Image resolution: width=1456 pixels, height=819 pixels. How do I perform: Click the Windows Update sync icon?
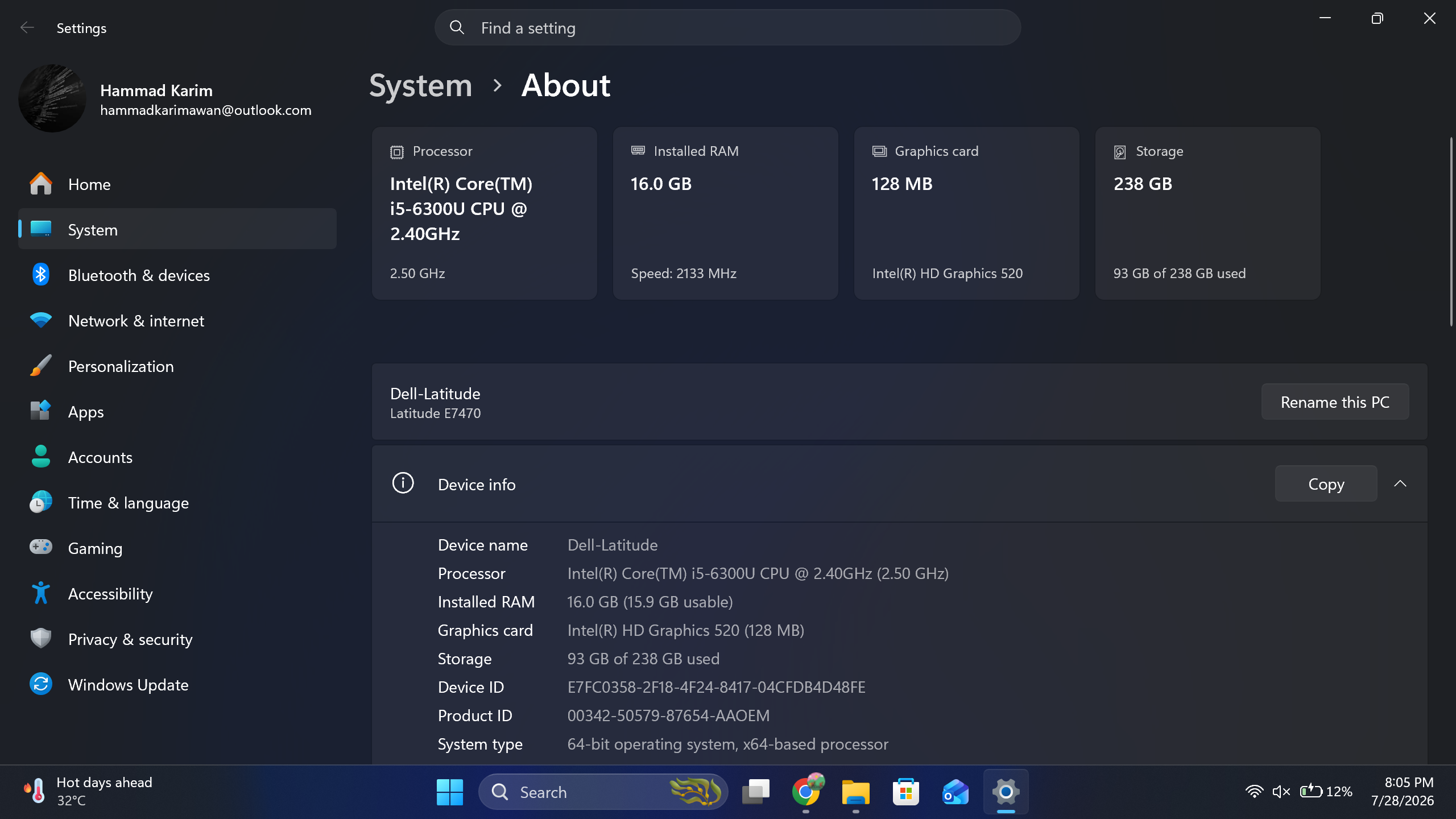coord(41,684)
